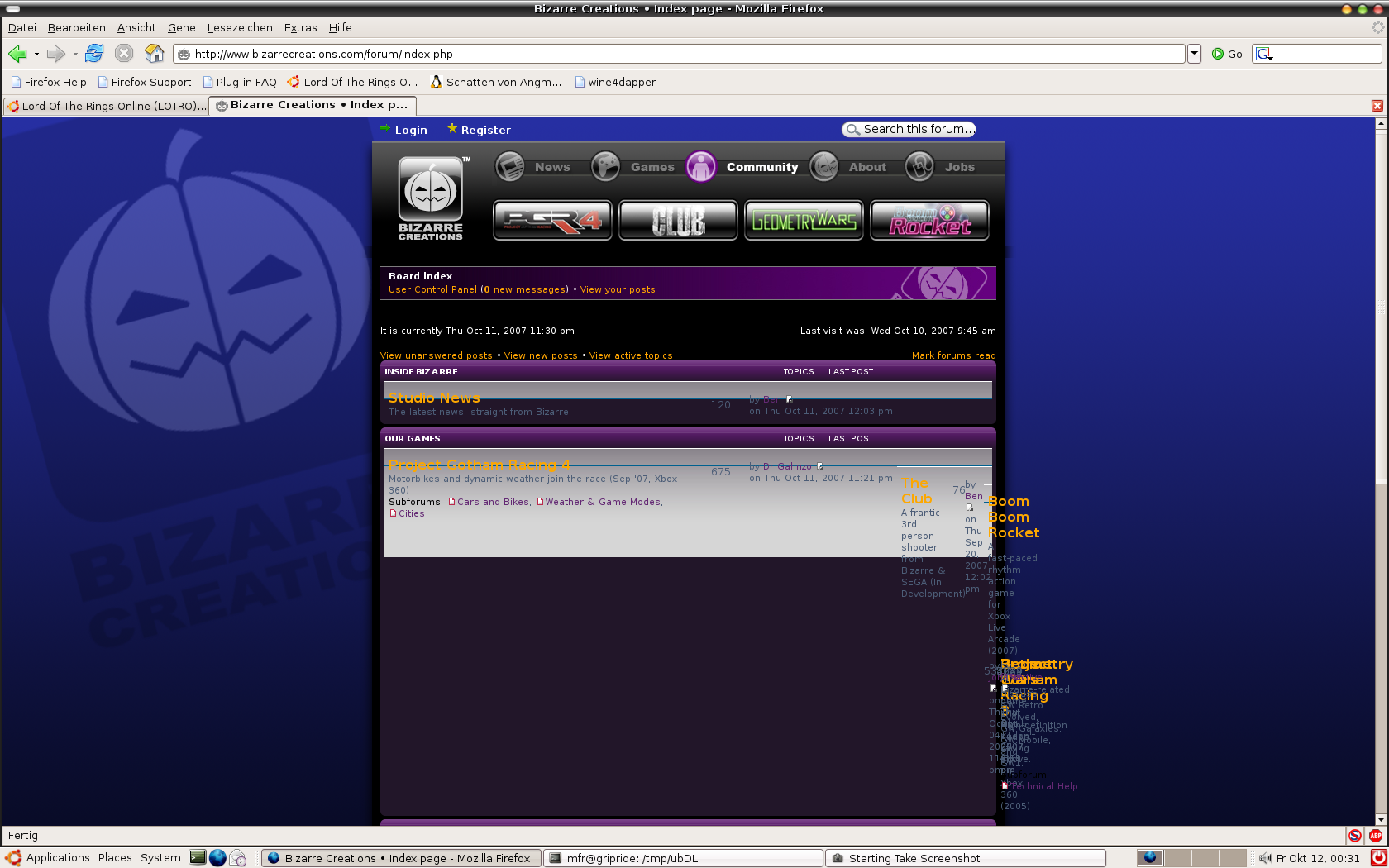Viewport: 1389px width, 868px height.
Task: Click the Bizarre Creations pumpkin logo
Action: [431, 198]
